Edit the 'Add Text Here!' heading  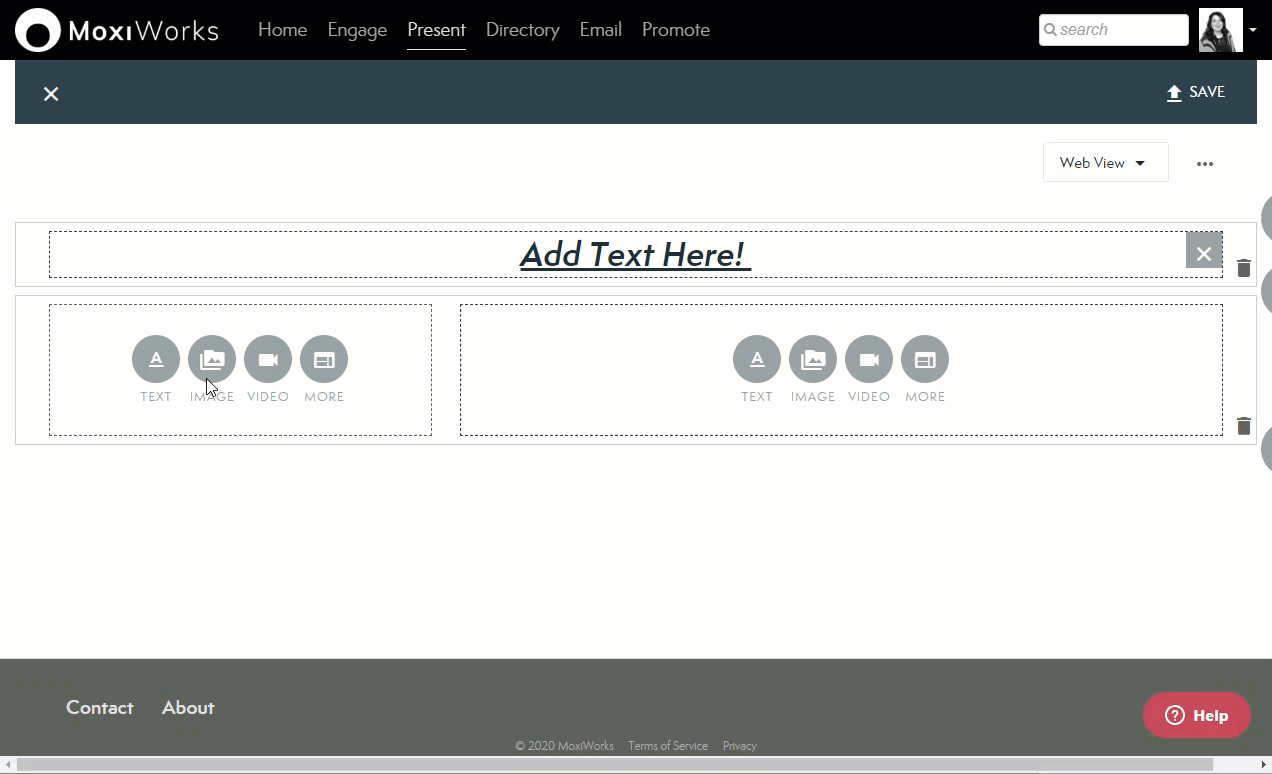point(635,254)
